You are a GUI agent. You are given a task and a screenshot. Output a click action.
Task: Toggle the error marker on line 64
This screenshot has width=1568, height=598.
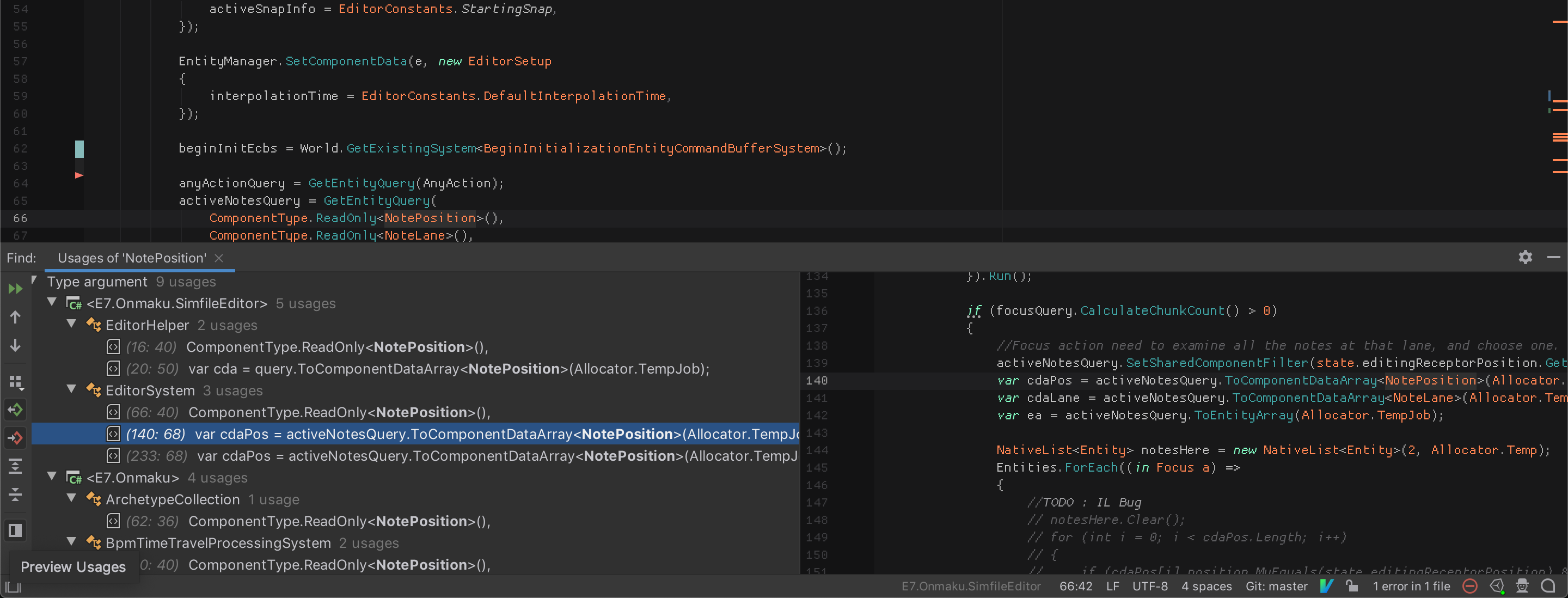point(78,176)
